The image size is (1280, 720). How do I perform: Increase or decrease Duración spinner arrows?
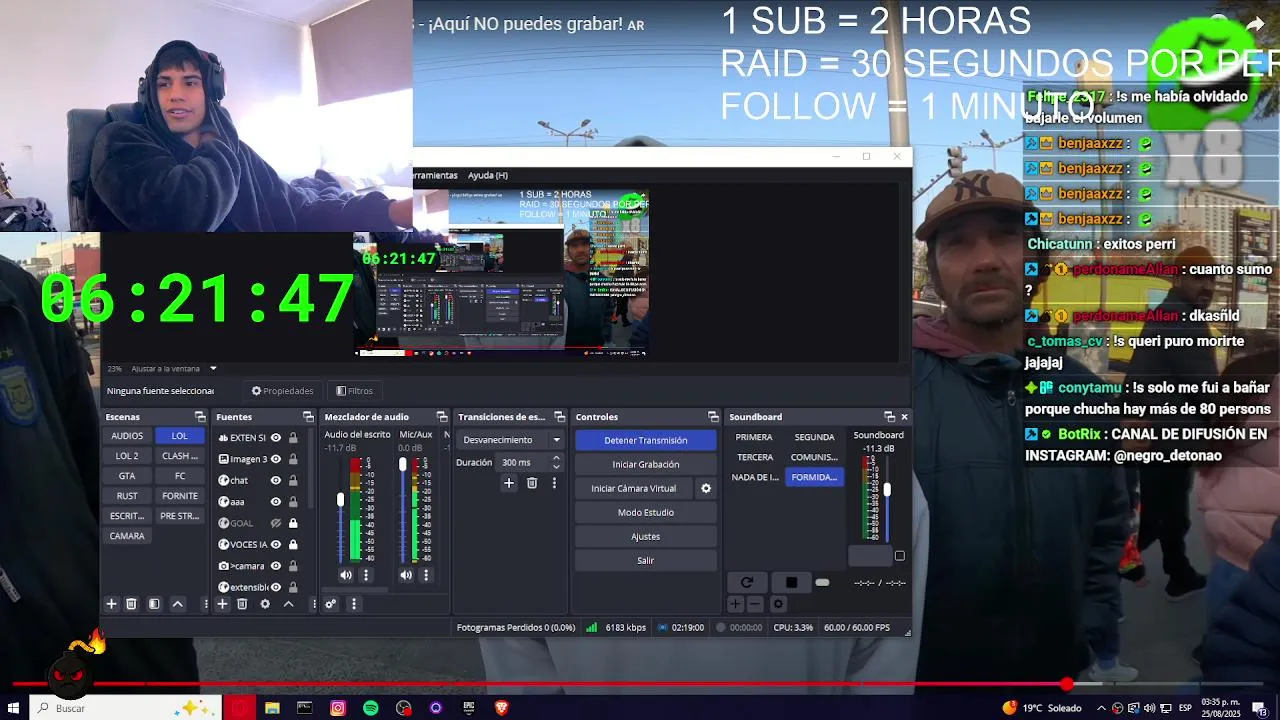click(x=556, y=462)
